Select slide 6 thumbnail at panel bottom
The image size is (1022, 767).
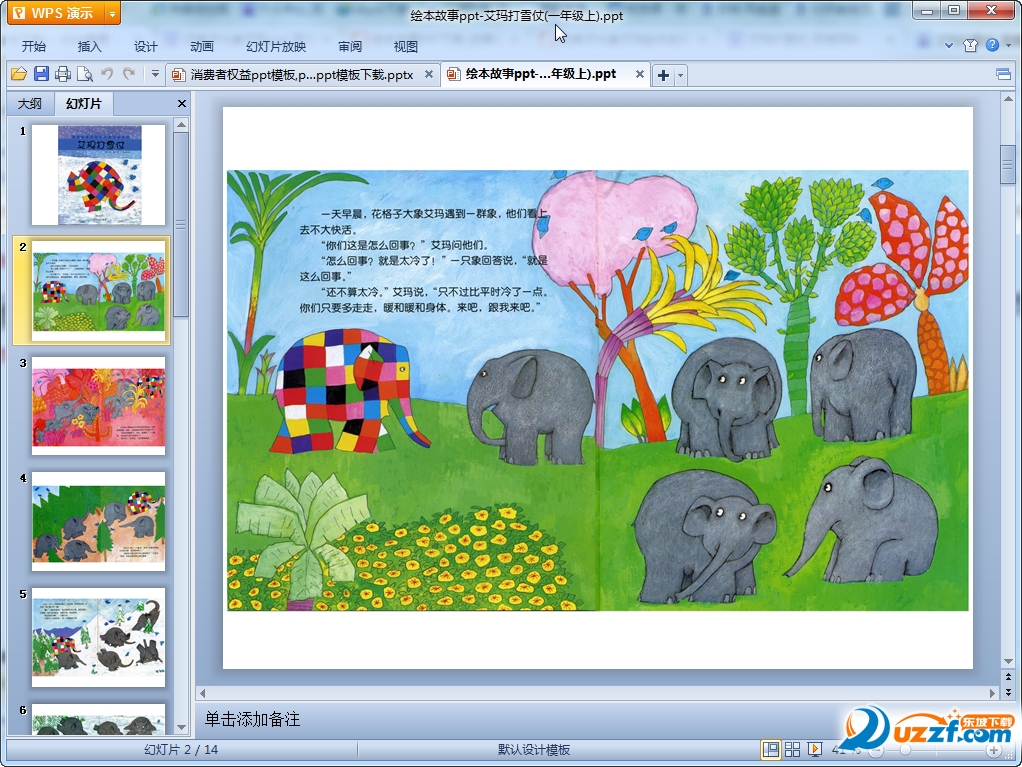click(98, 719)
